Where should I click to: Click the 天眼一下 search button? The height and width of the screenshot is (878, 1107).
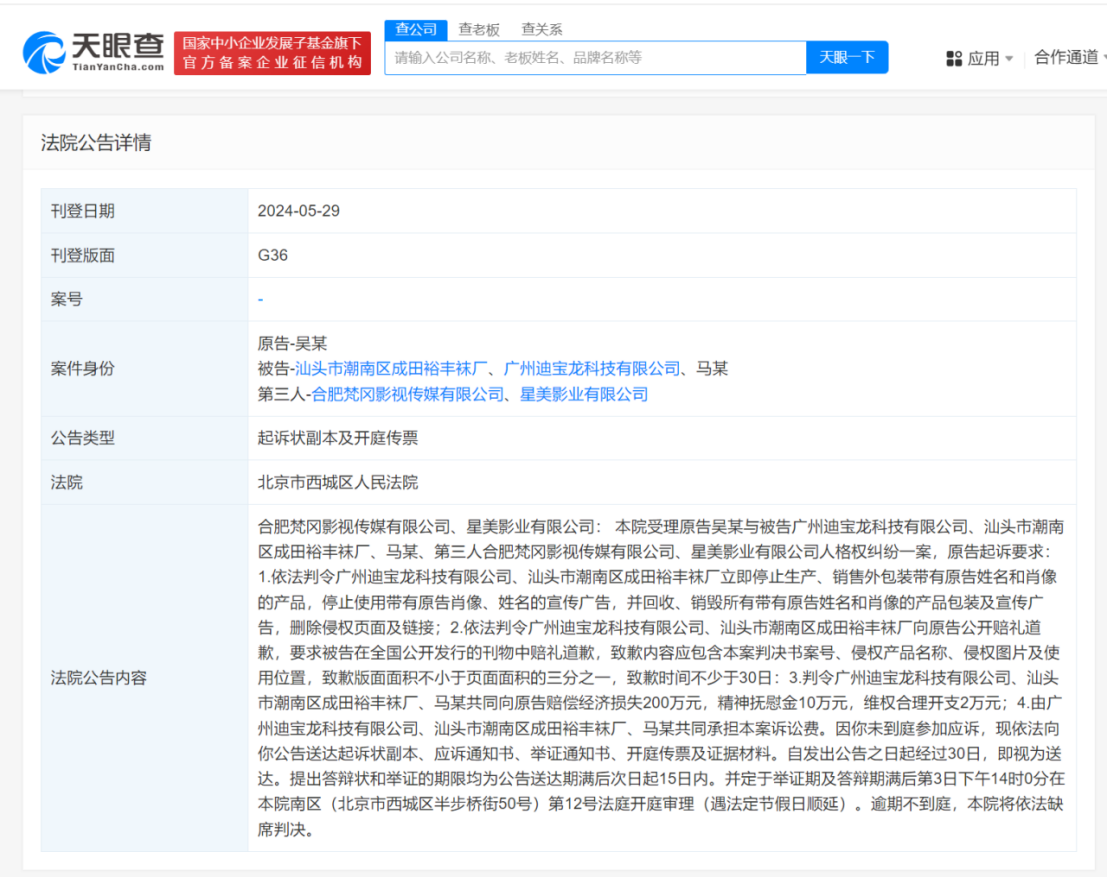coord(847,57)
